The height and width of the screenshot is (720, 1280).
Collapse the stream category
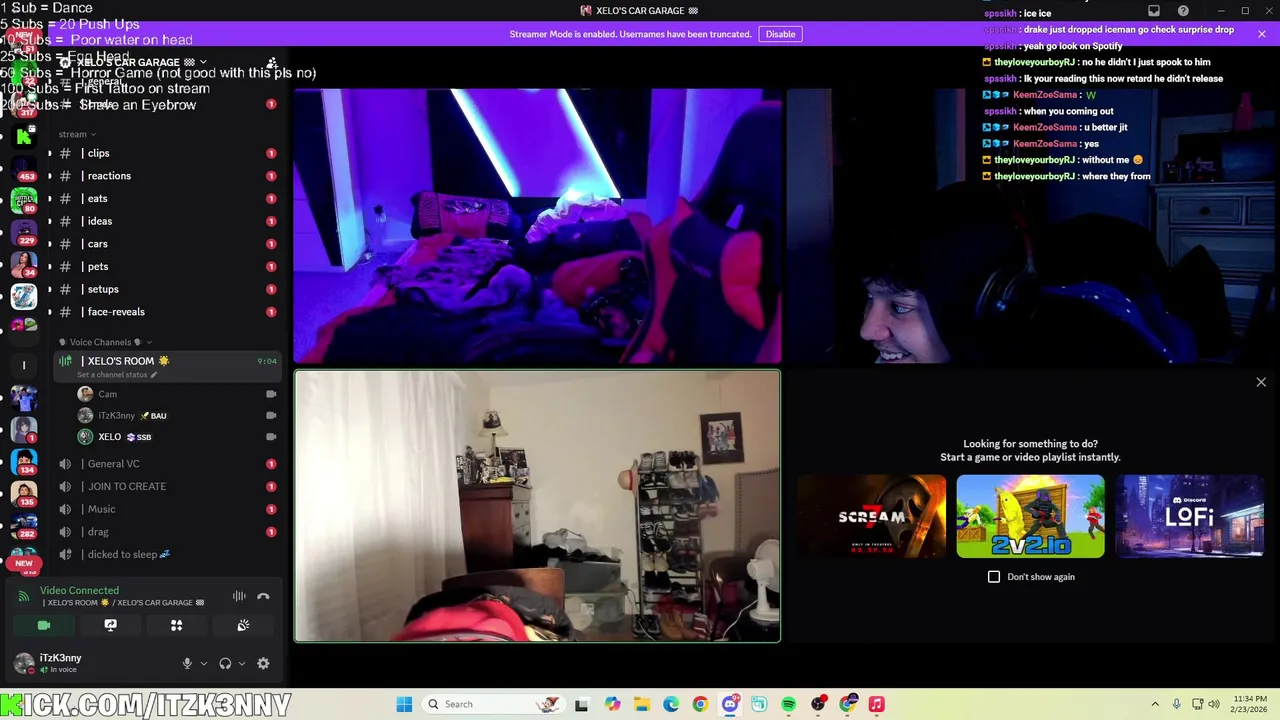(x=77, y=134)
